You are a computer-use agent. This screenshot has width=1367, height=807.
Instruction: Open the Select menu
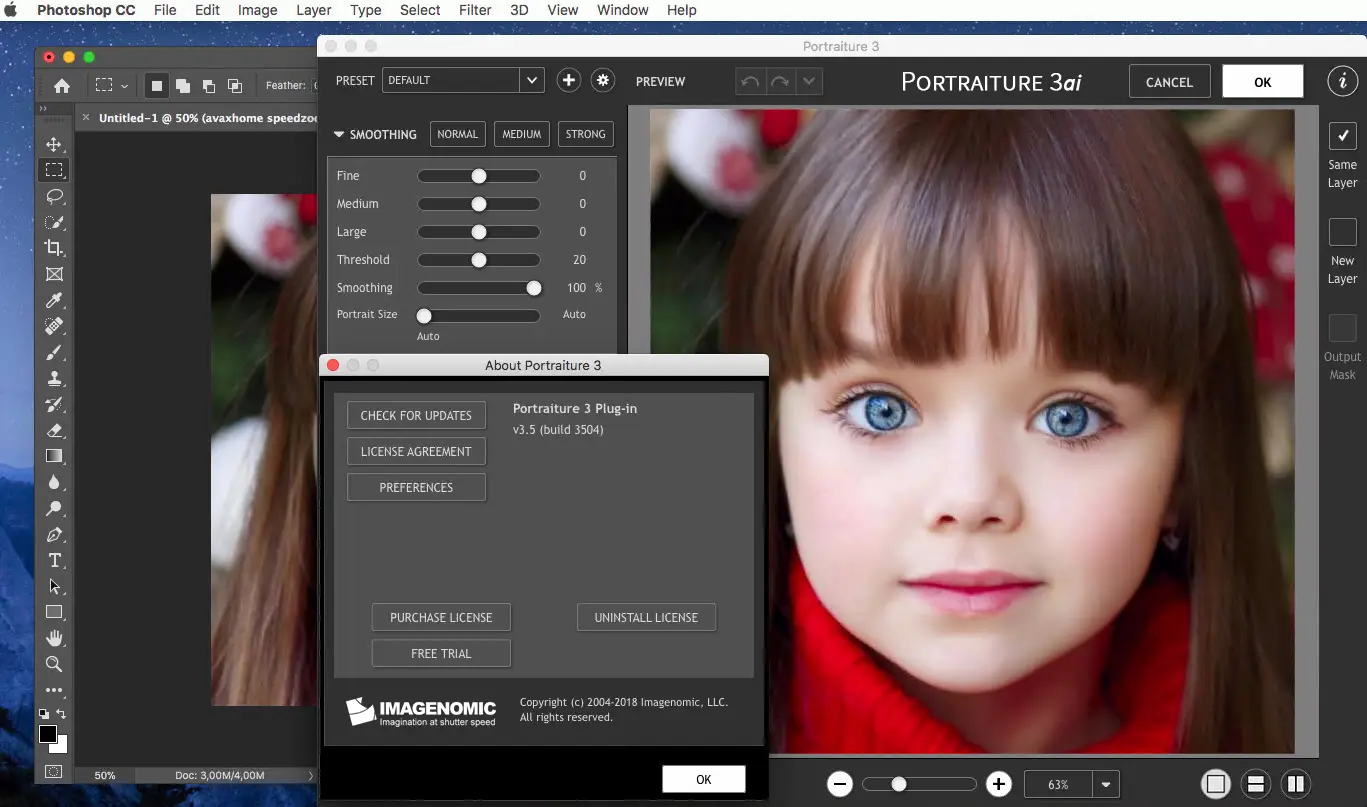point(420,10)
